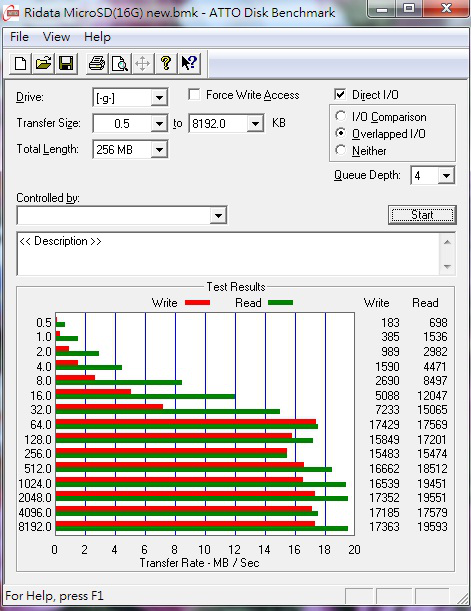Choose the Neither radio option
Screen dimensions: 471x611
(x=340, y=150)
